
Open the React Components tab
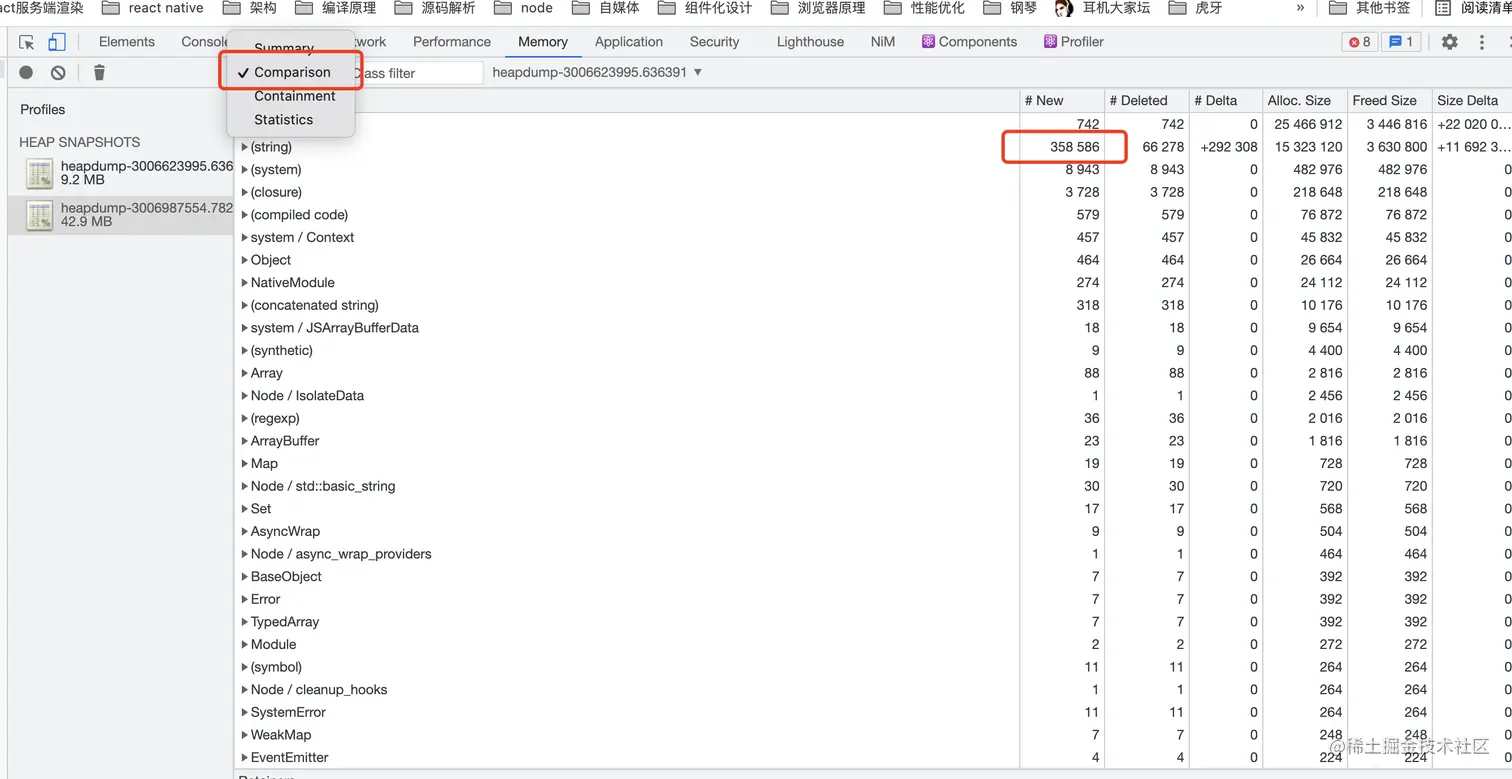[969, 42]
